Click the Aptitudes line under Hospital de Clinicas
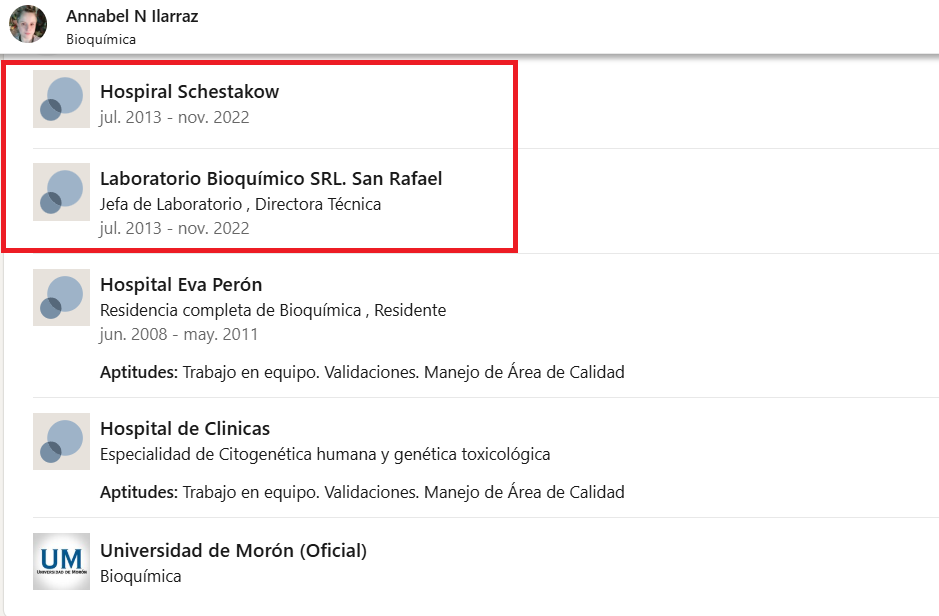939x616 pixels. click(362, 492)
